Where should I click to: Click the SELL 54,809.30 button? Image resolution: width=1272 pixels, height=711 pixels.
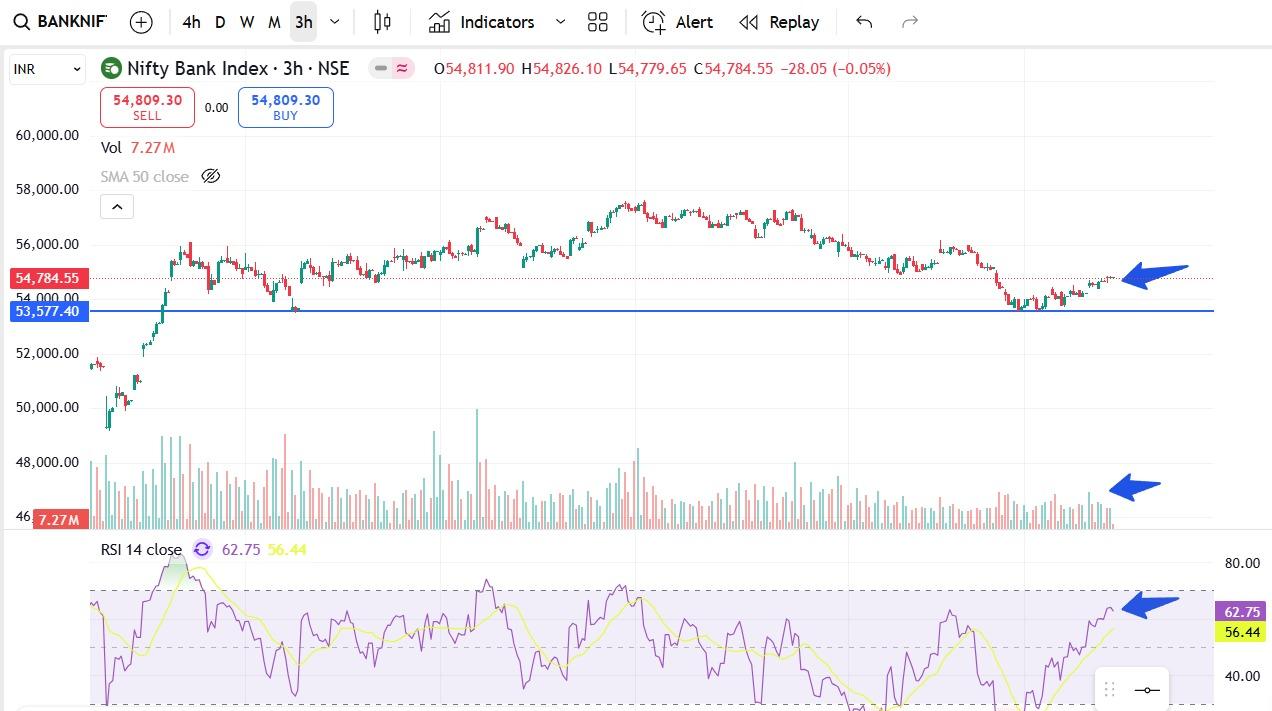click(147, 107)
